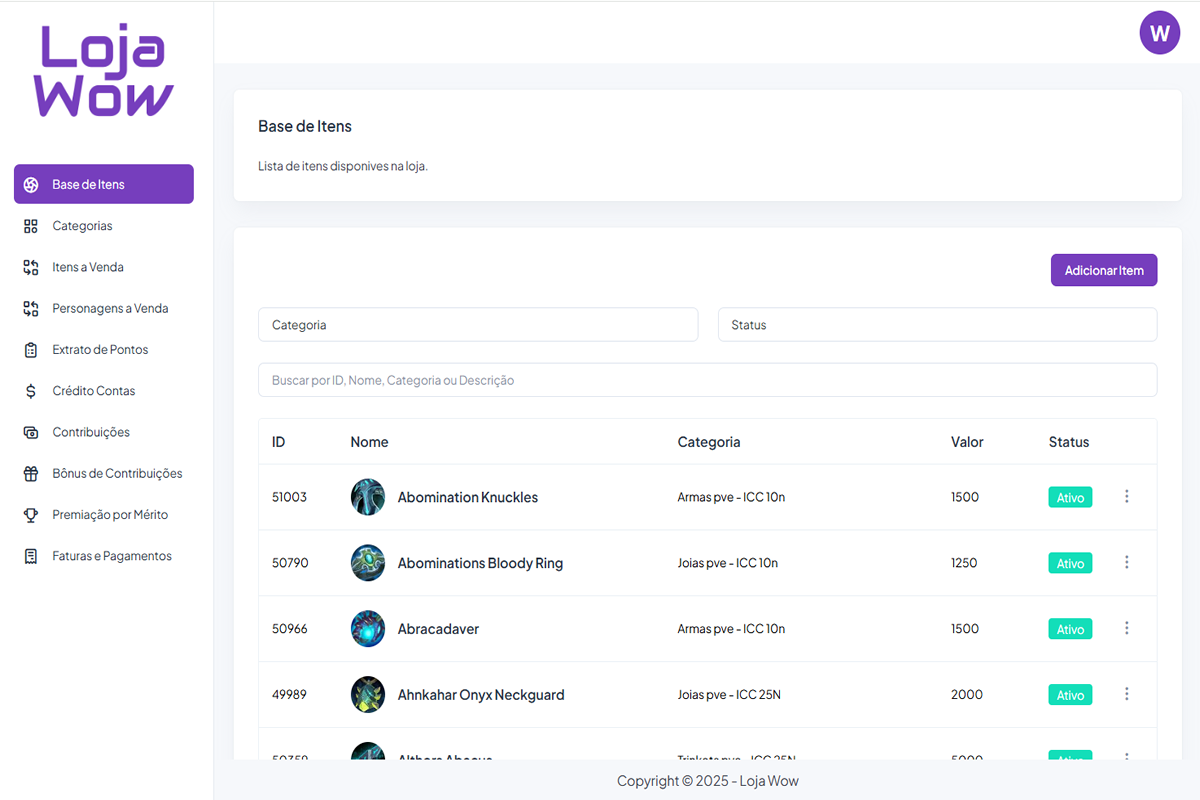Viewport: 1200px width, 800px height.
Task: Click the Contribuições wallet icon
Action: [x=31, y=432]
